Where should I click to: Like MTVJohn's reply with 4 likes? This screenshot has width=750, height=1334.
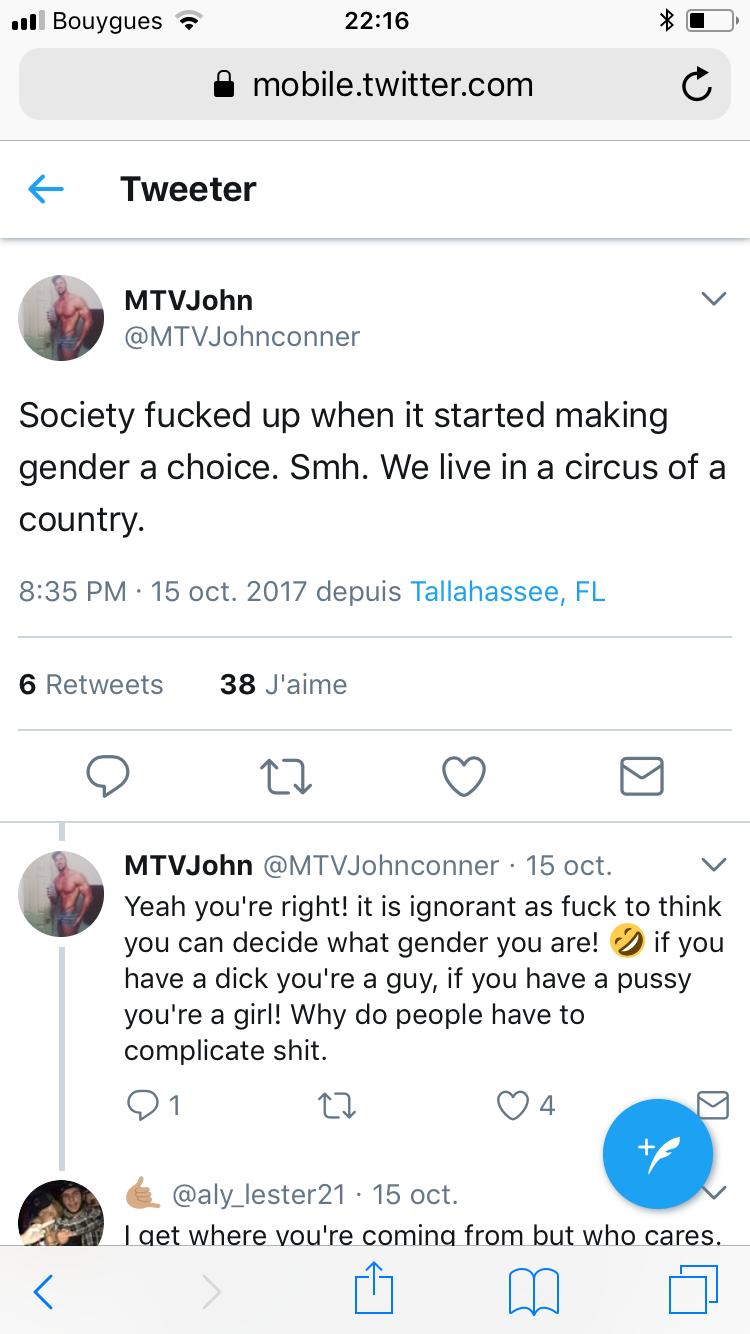(526, 1105)
